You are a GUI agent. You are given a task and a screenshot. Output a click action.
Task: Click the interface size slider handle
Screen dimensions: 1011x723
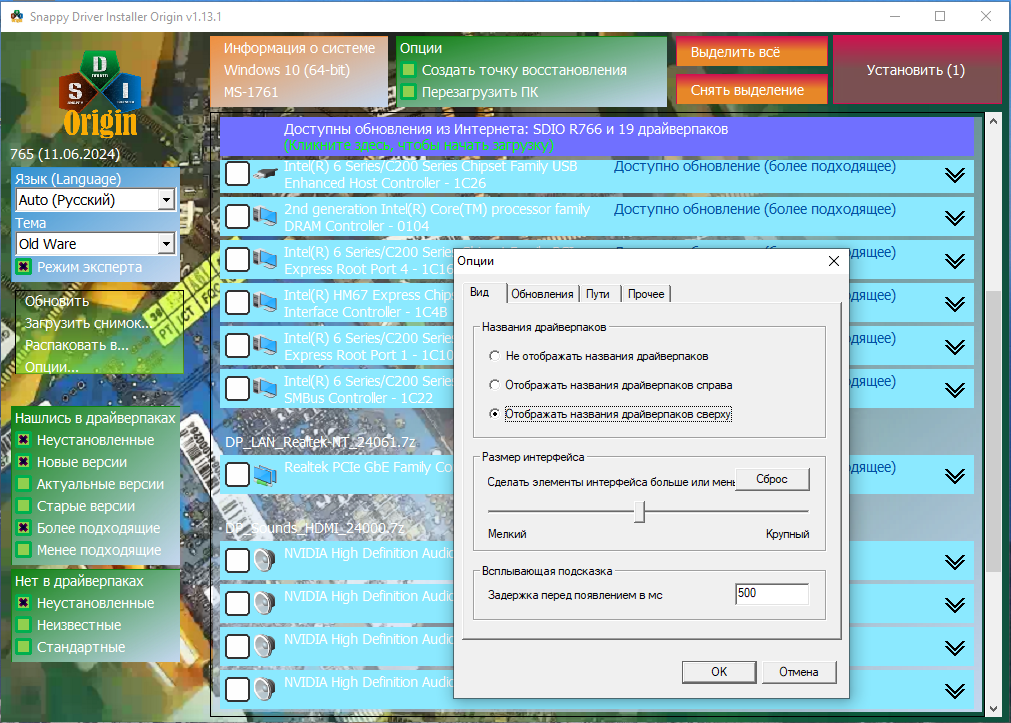click(639, 512)
